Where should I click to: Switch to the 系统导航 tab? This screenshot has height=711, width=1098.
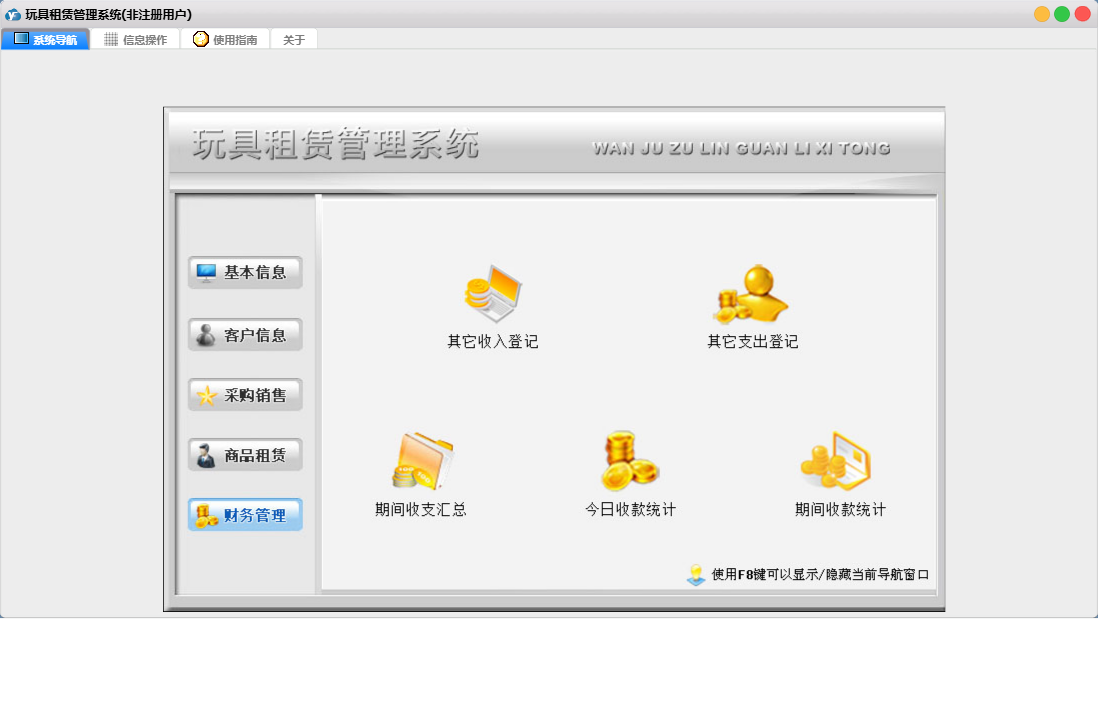point(46,39)
